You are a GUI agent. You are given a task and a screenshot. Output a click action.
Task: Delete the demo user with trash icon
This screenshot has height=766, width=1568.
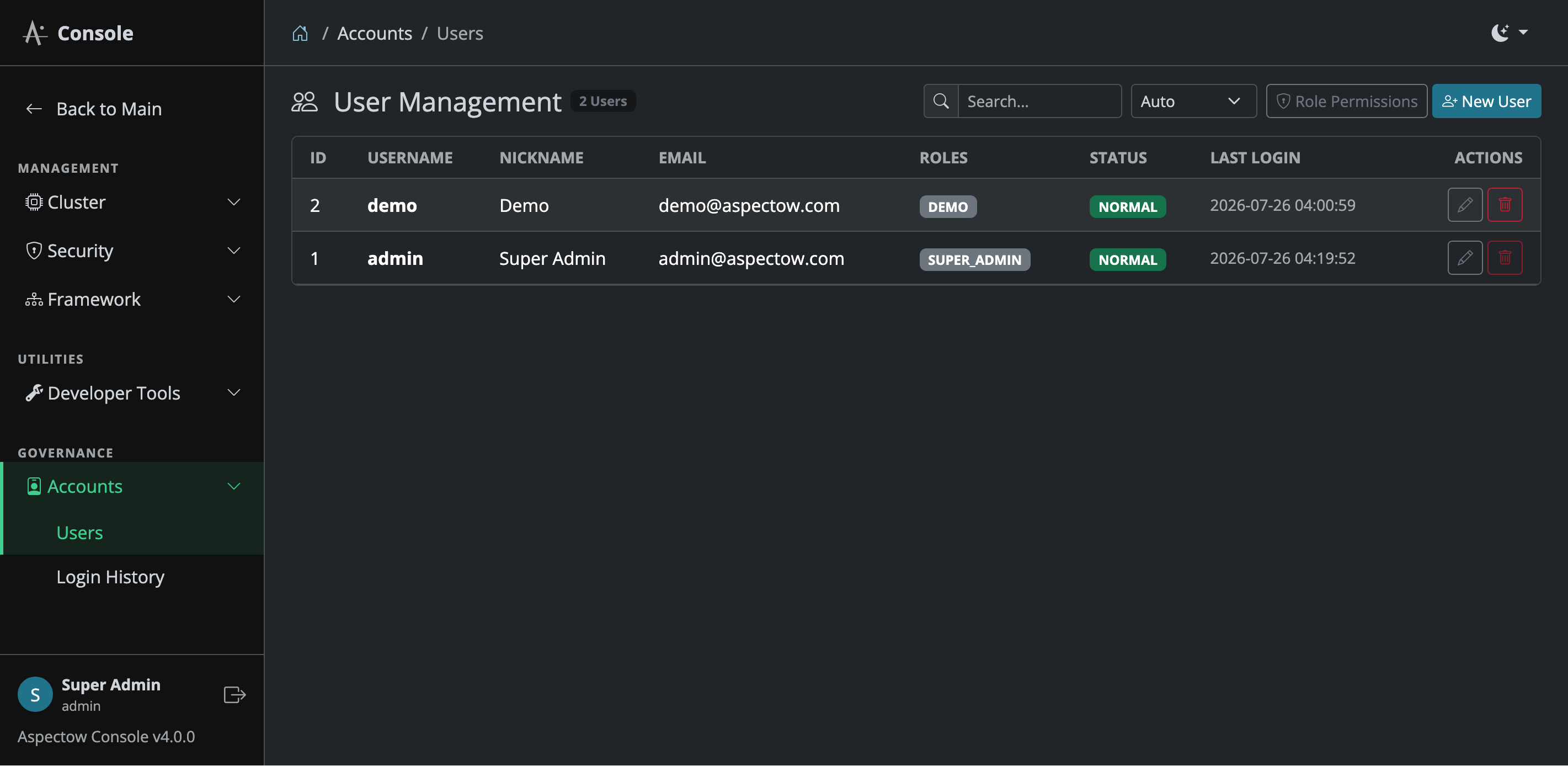coord(1505,205)
